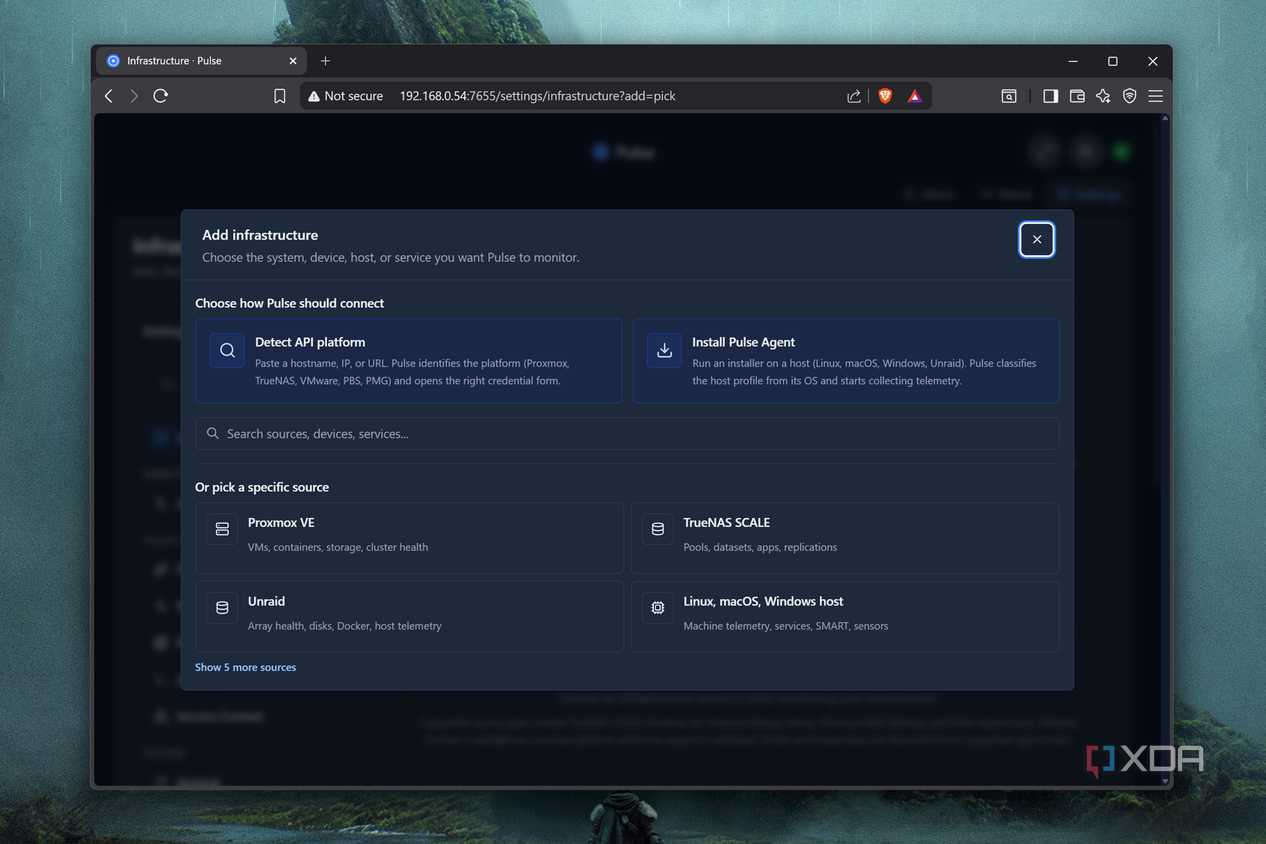Click the address bar URL

pyautogui.click(x=538, y=96)
